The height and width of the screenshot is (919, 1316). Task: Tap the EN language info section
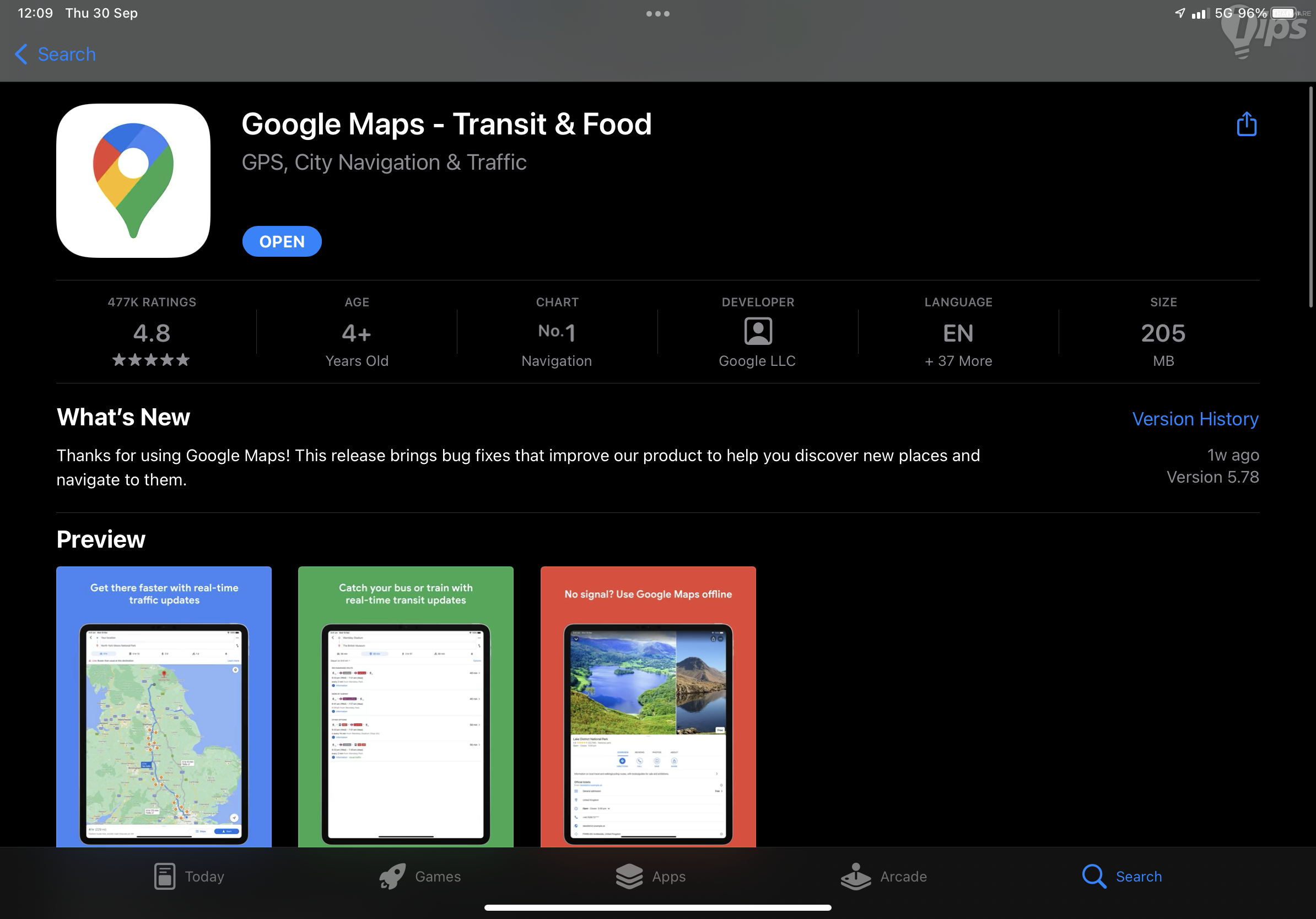click(x=958, y=333)
